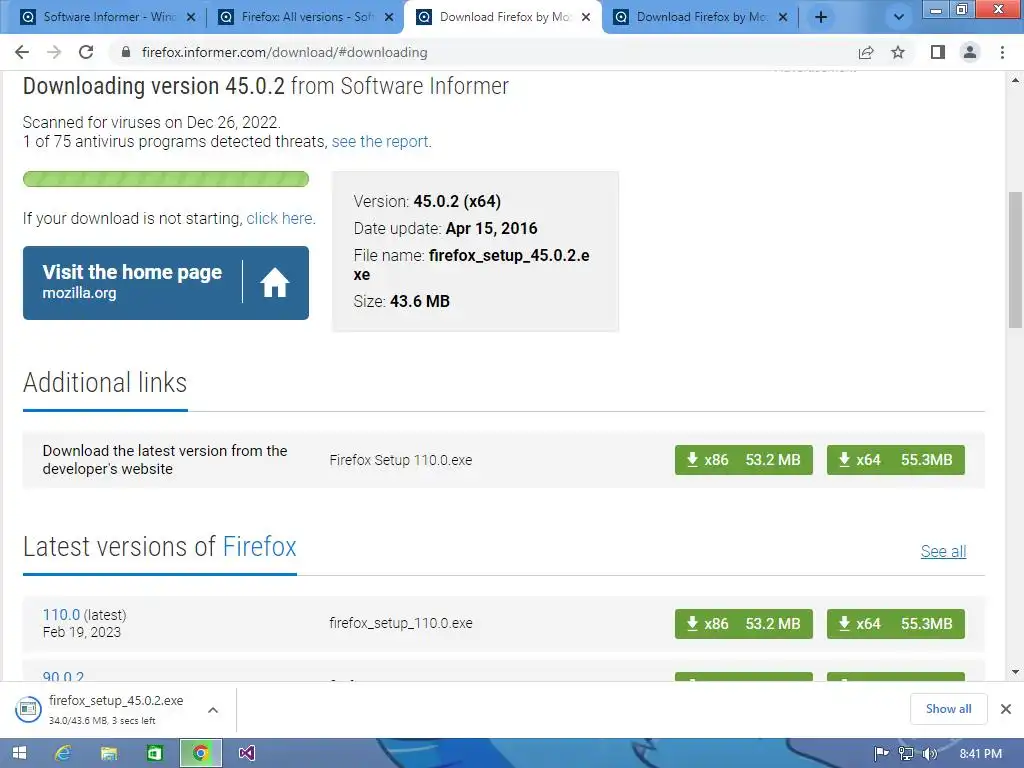Expand download item options chevron
The image size is (1024, 768).
[x=213, y=710]
